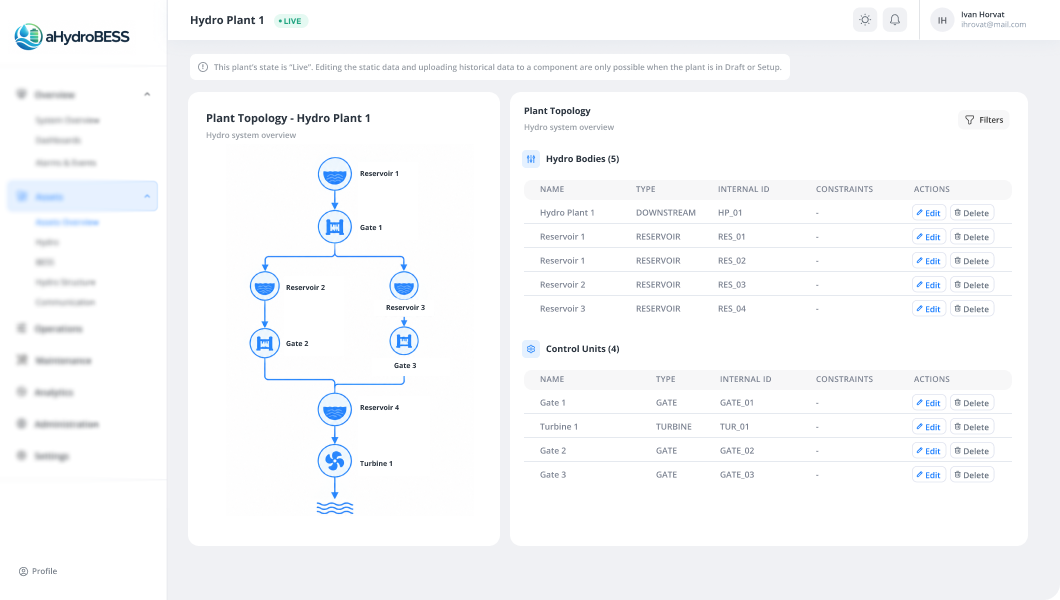Collapse the Overview section chevron in sidebar
Image resolution: width=1060 pixels, height=600 pixels.
[x=147, y=95]
